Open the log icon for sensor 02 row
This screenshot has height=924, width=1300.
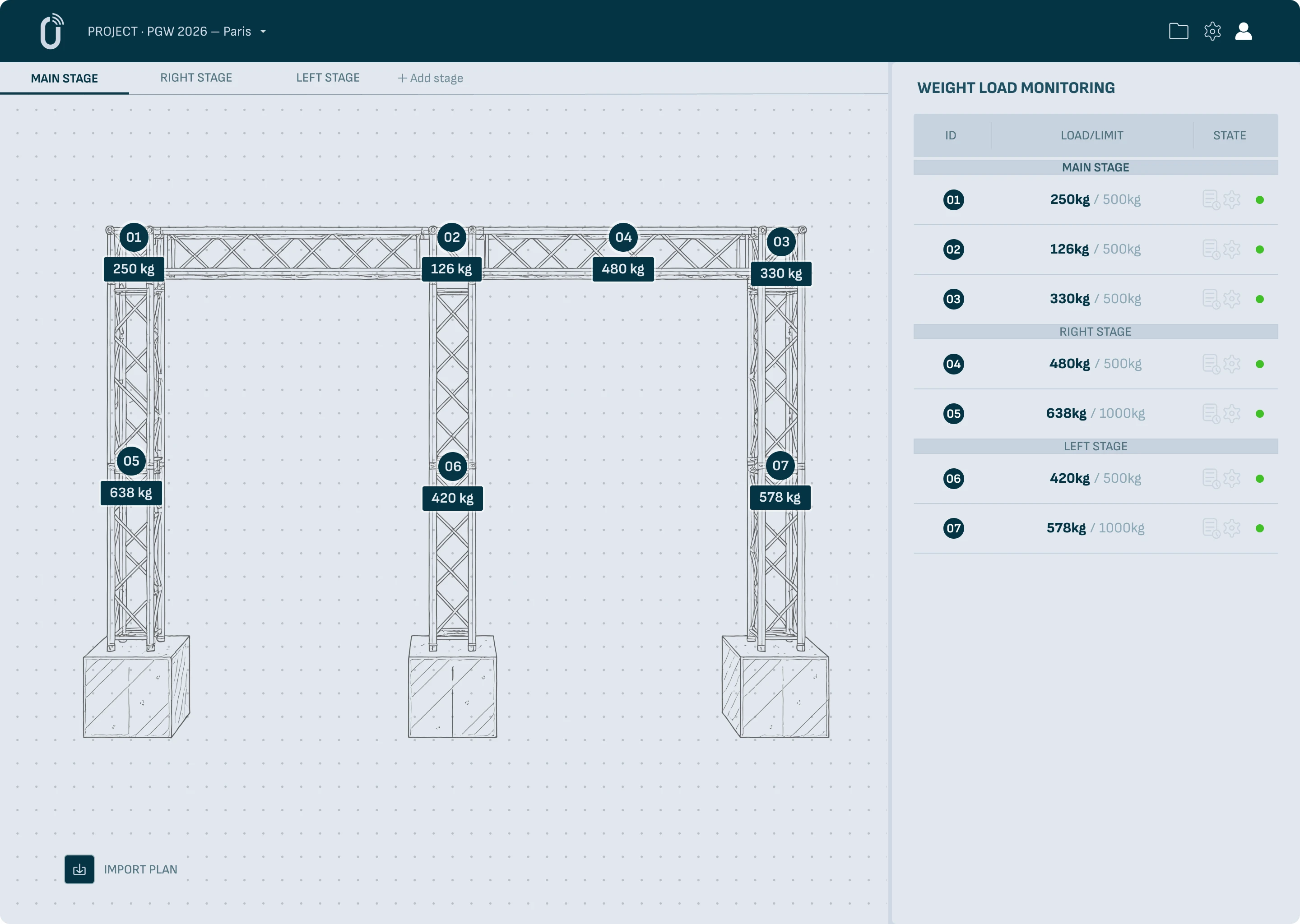(x=1211, y=249)
